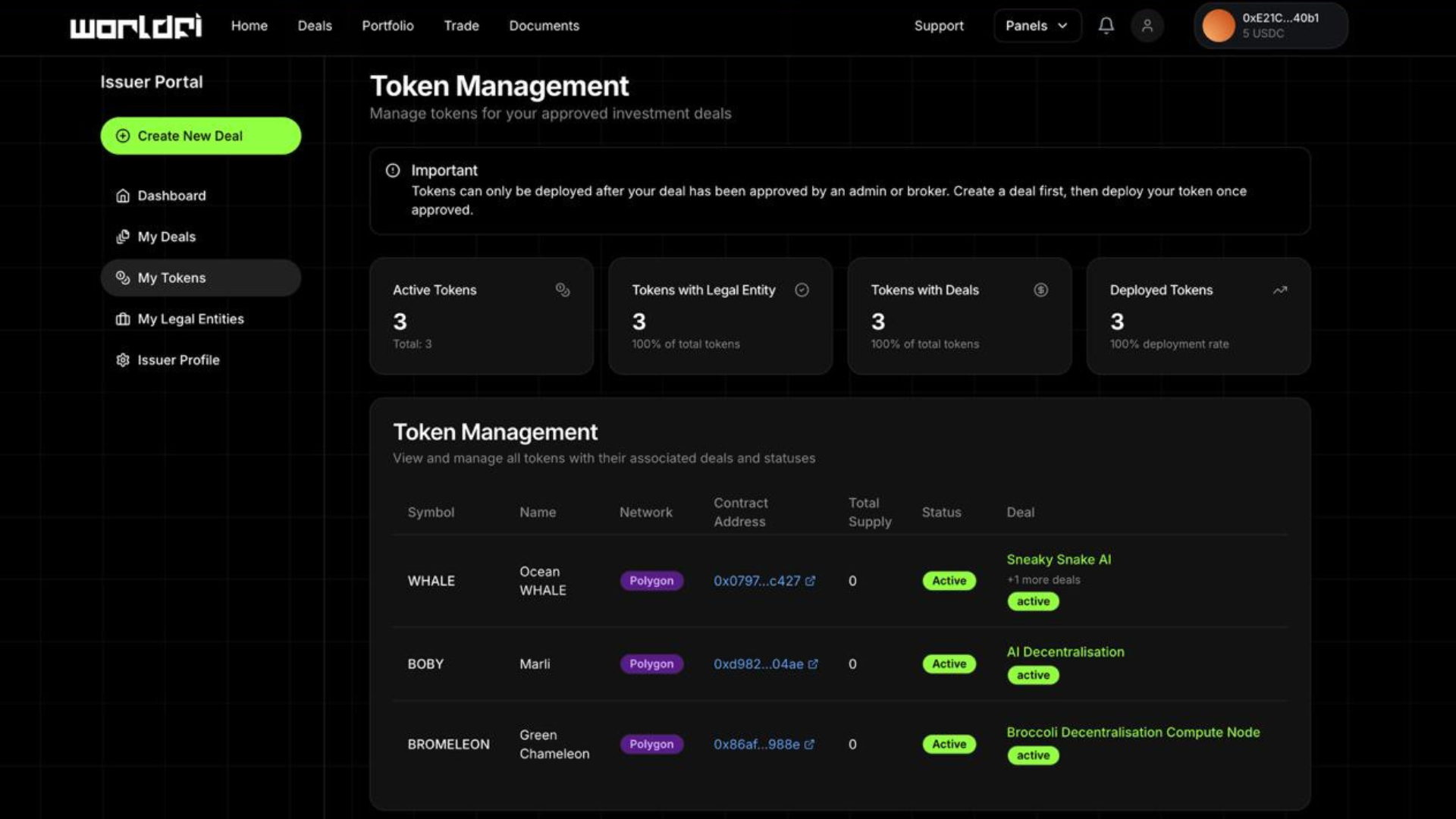Open the Documents menu item
This screenshot has height=819, width=1456.
tap(544, 26)
